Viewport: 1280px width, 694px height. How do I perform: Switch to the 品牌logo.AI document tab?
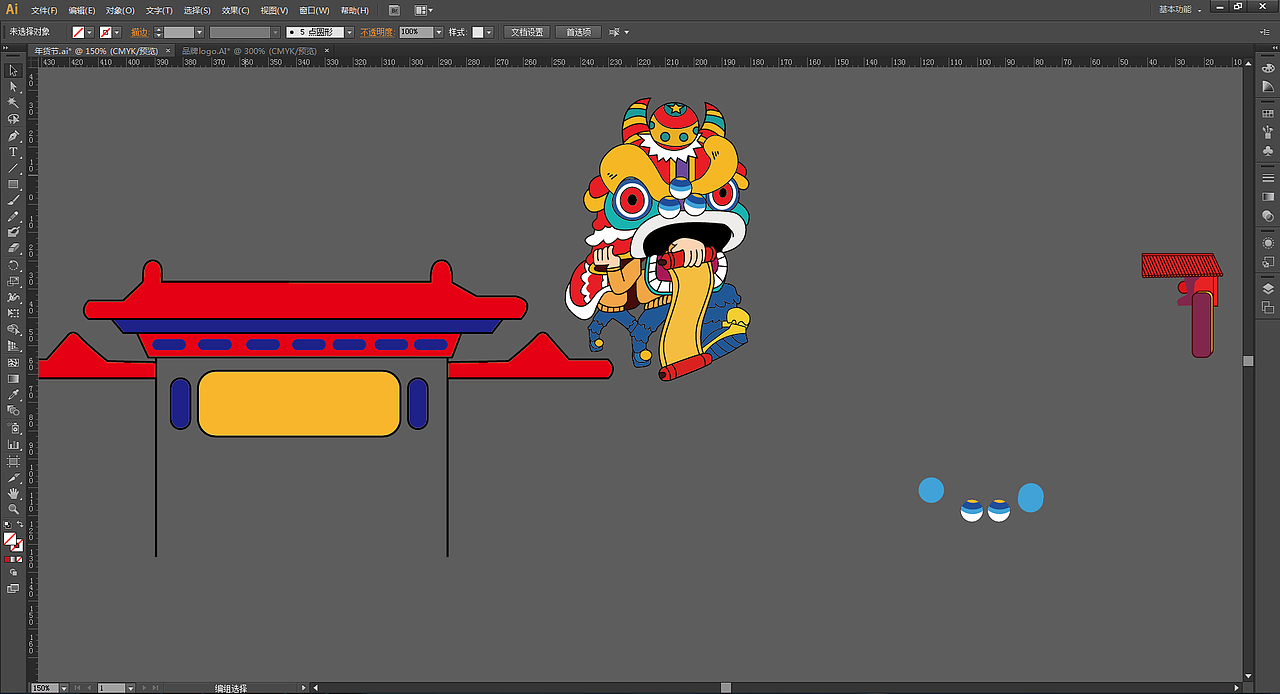250,50
